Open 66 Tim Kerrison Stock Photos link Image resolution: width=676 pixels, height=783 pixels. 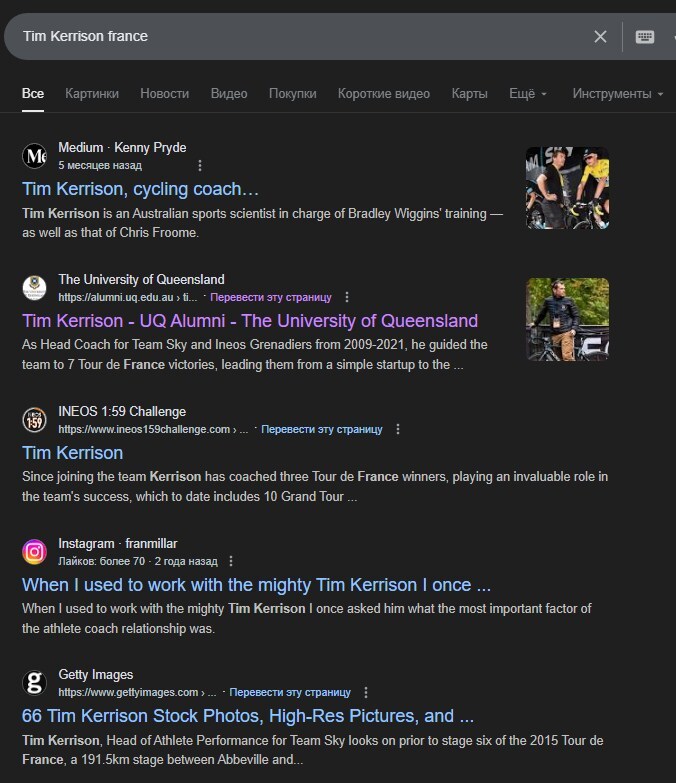point(247,716)
